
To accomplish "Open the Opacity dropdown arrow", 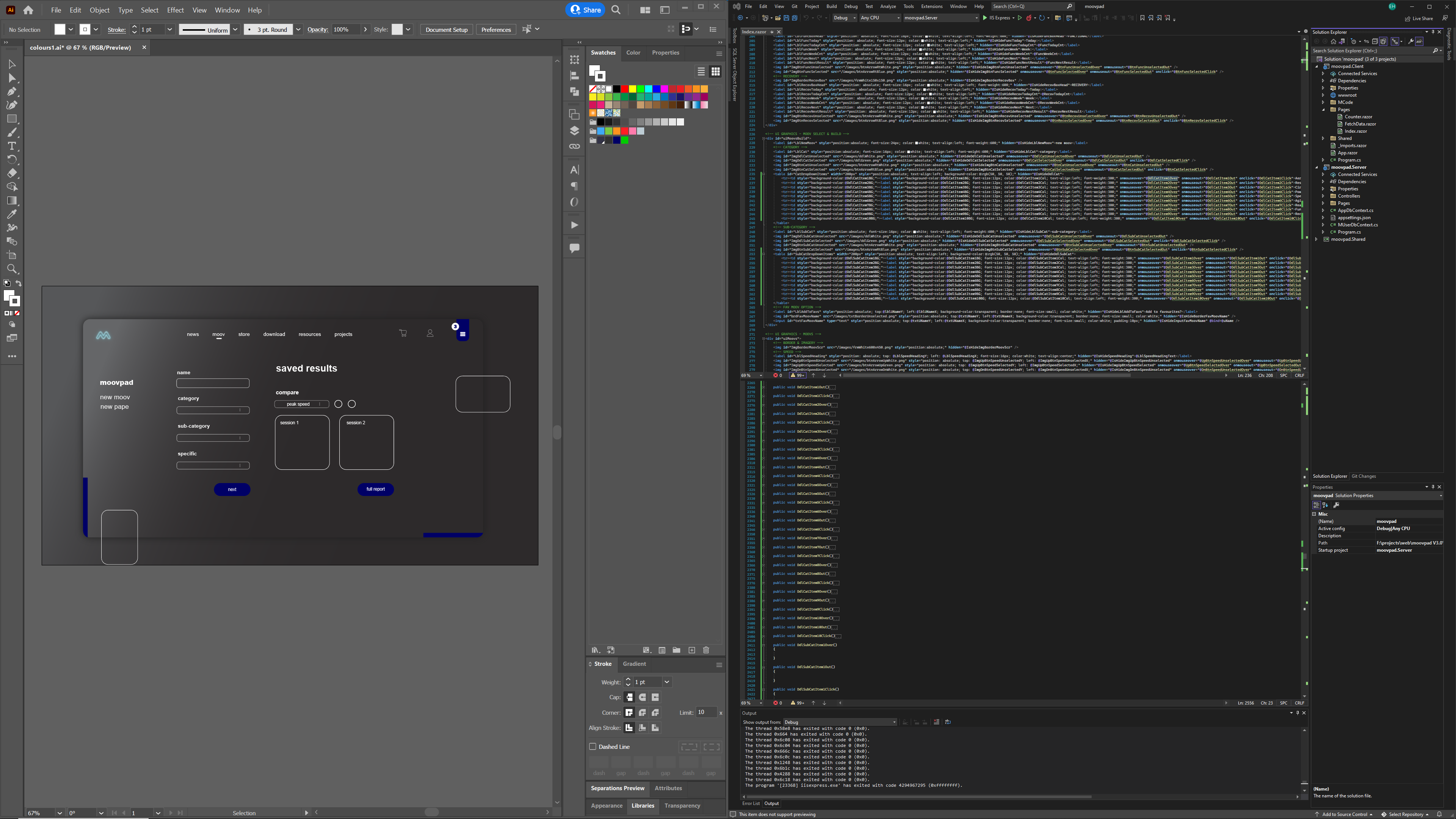I will [365, 30].
